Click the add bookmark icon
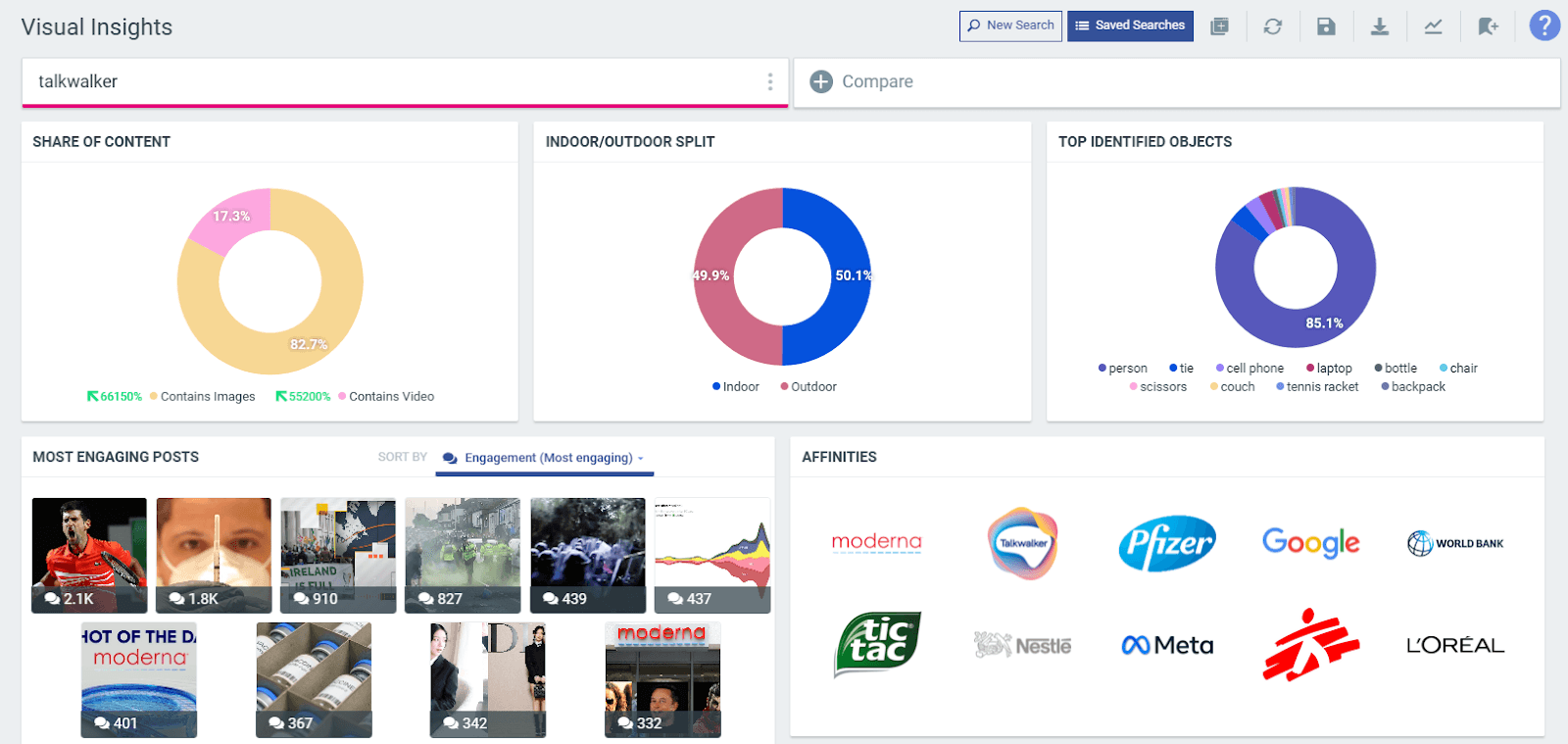Screen dimensions: 1568x744 [1488, 26]
